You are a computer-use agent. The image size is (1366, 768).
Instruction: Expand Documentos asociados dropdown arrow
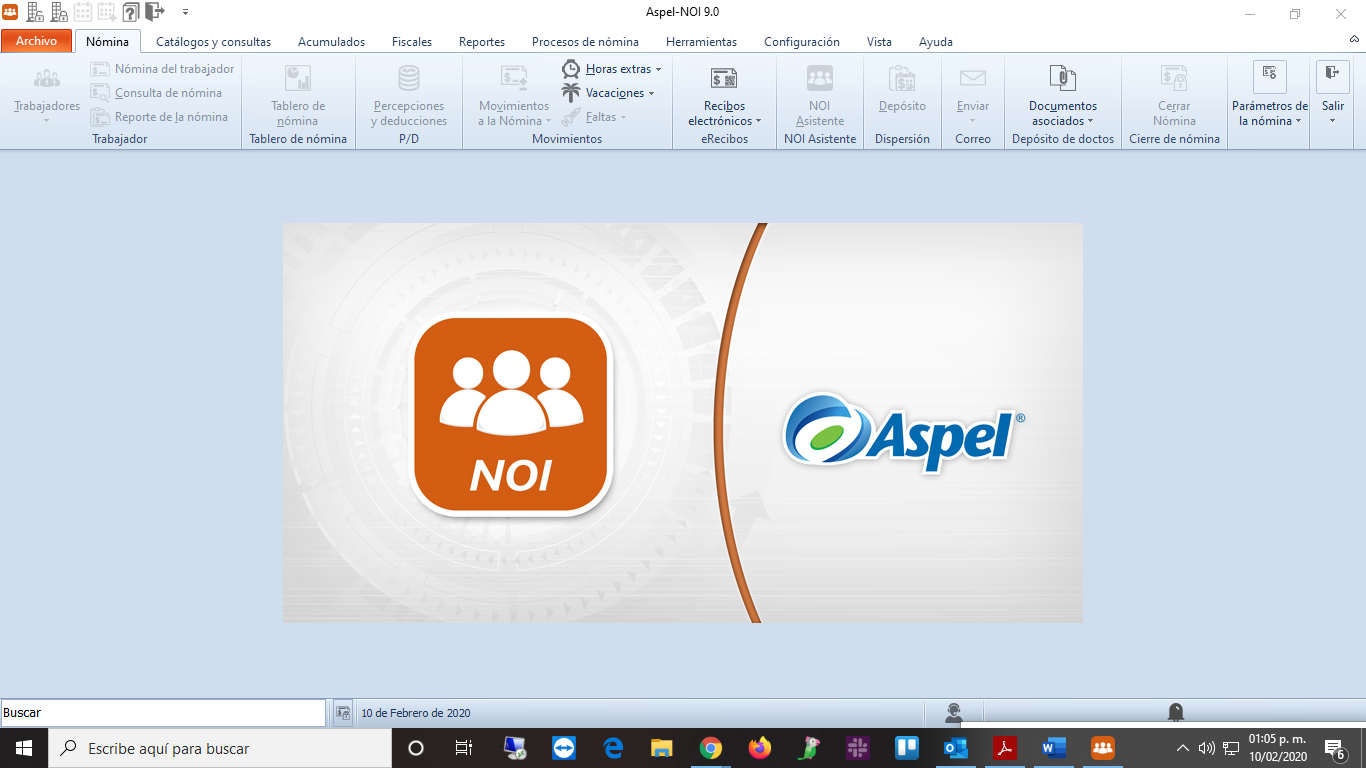[1090, 121]
